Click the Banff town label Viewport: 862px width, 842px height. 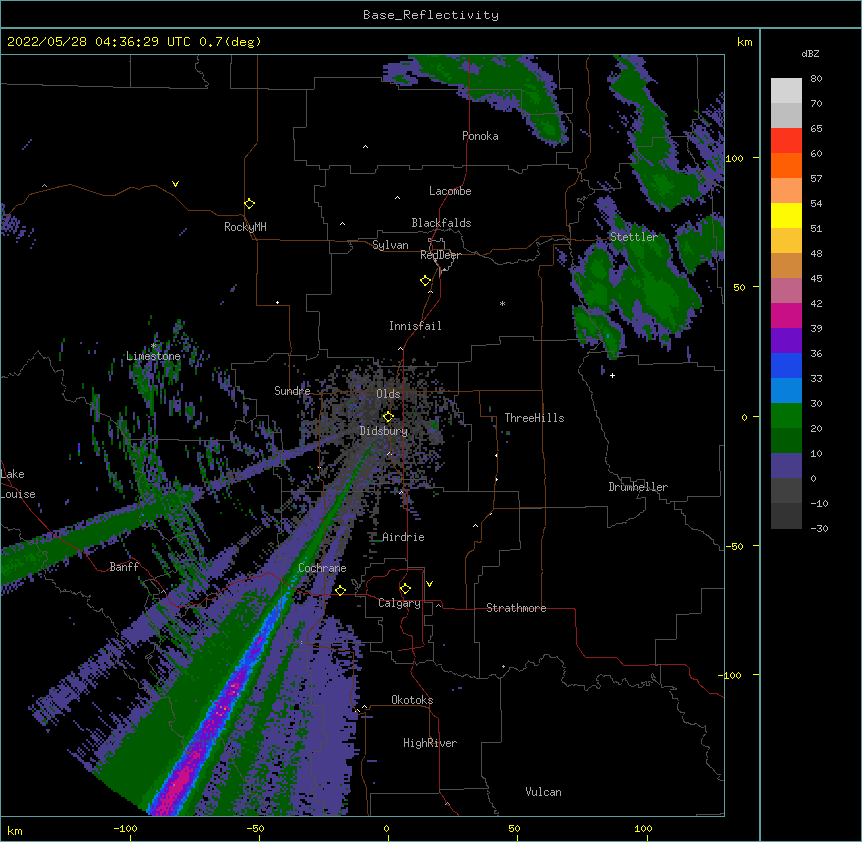tap(124, 567)
